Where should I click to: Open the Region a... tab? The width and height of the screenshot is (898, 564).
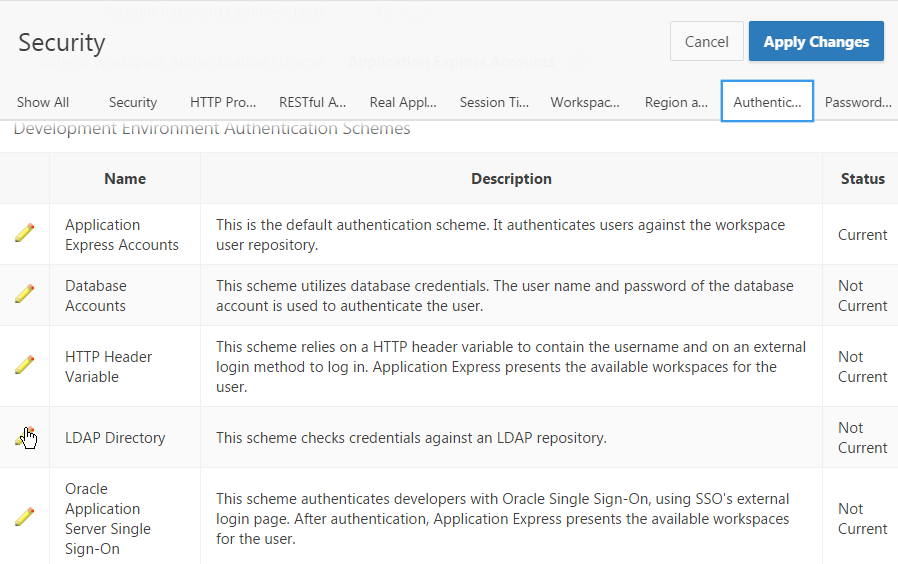pos(676,102)
